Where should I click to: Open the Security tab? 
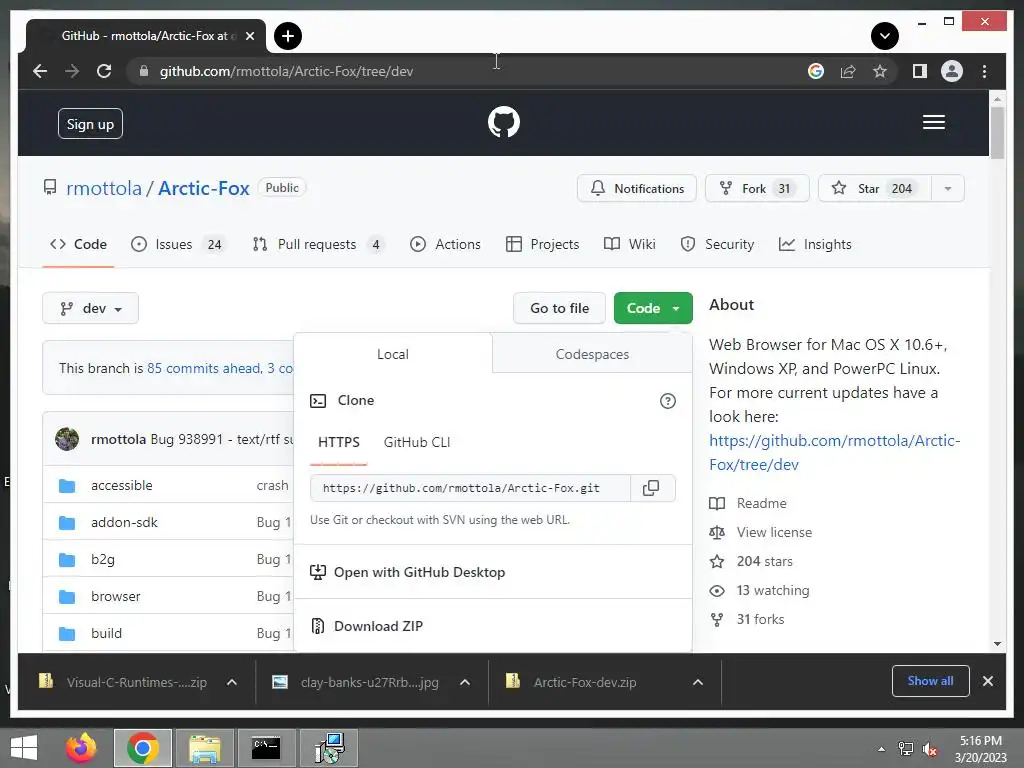pyautogui.click(x=717, y=244)
